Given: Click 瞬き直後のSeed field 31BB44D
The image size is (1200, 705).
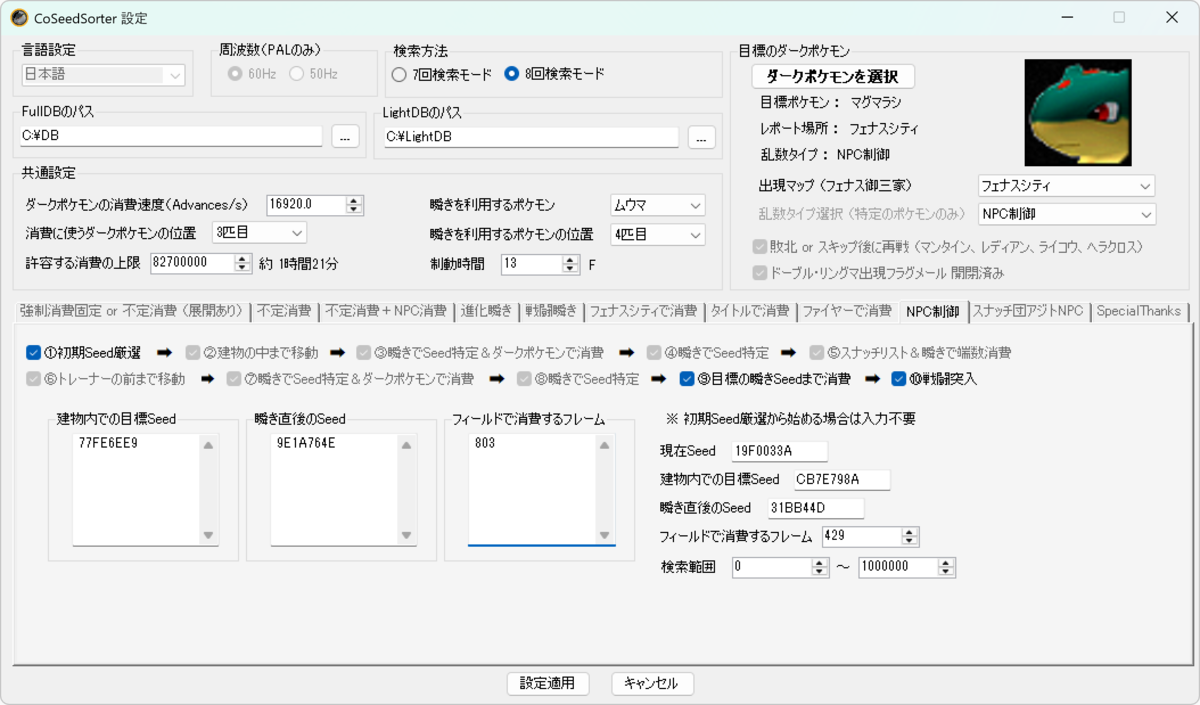Looking at the screenshot, I should tap(815, 508).
